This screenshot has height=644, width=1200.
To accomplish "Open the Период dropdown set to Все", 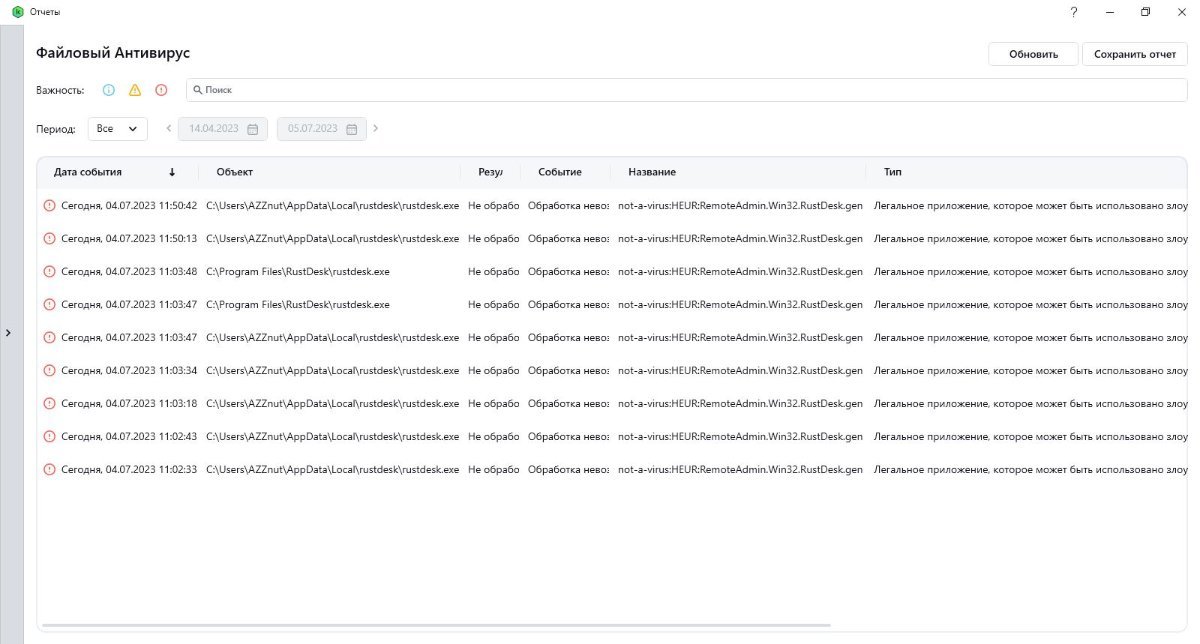I will (x=117, y=129).
